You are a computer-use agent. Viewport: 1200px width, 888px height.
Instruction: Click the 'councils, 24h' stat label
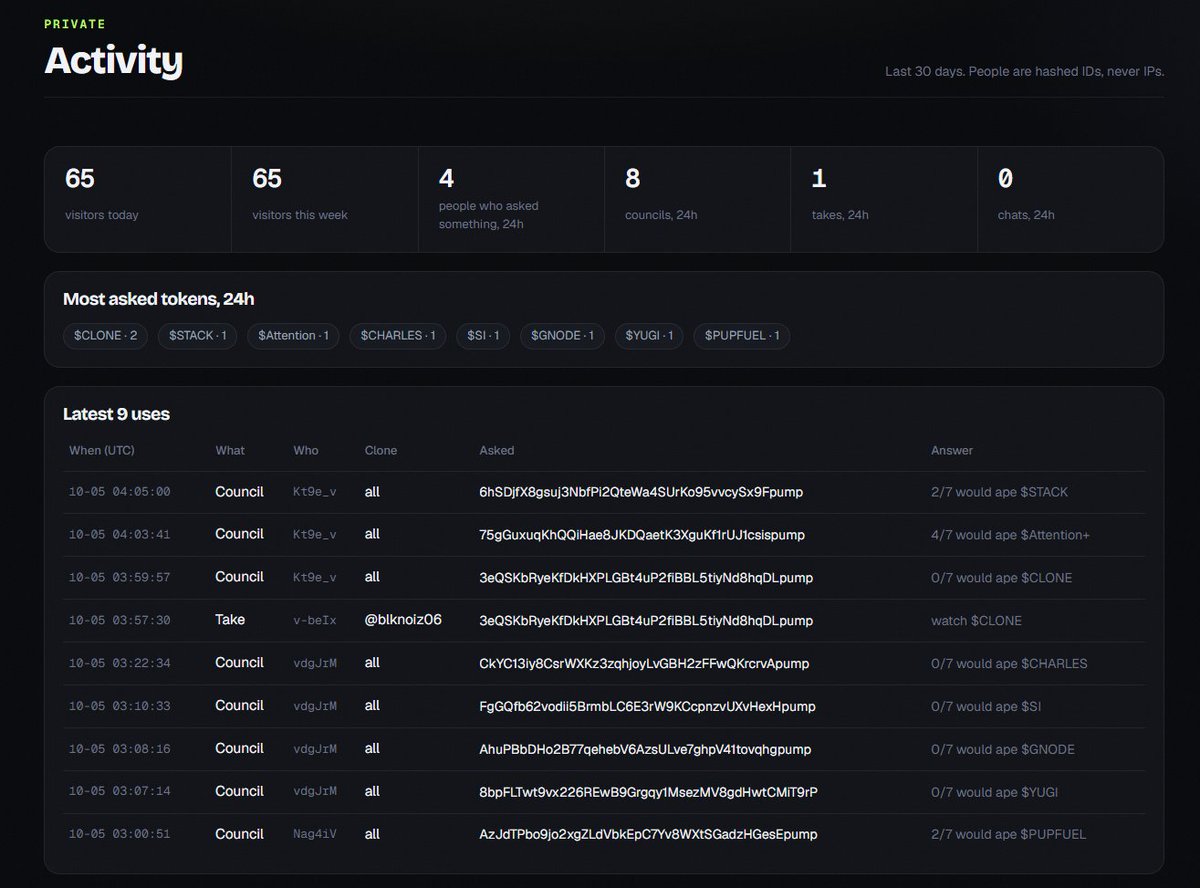[661, 215]
